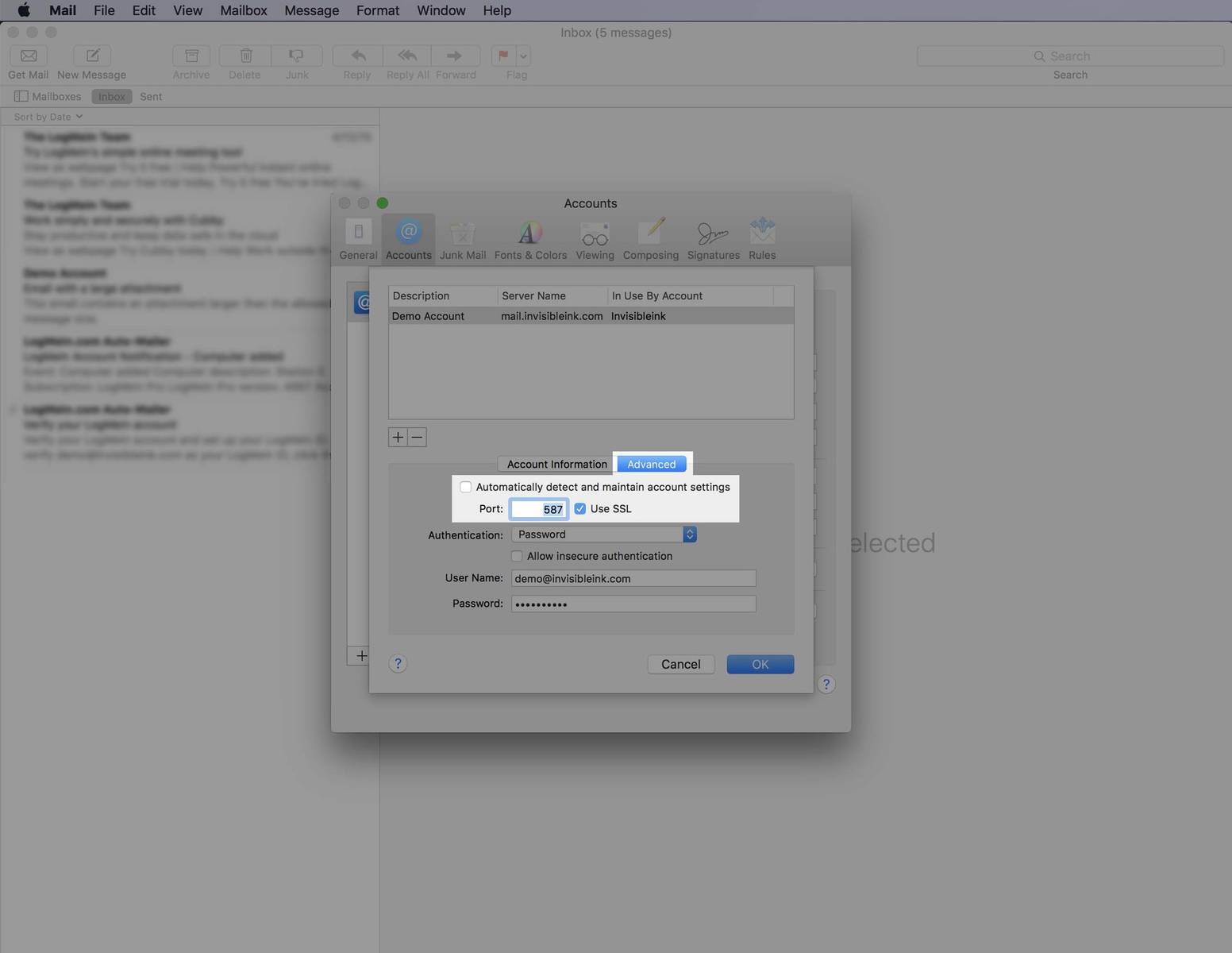Remove selected SMTP server with minus

click(x=418, y=437)
